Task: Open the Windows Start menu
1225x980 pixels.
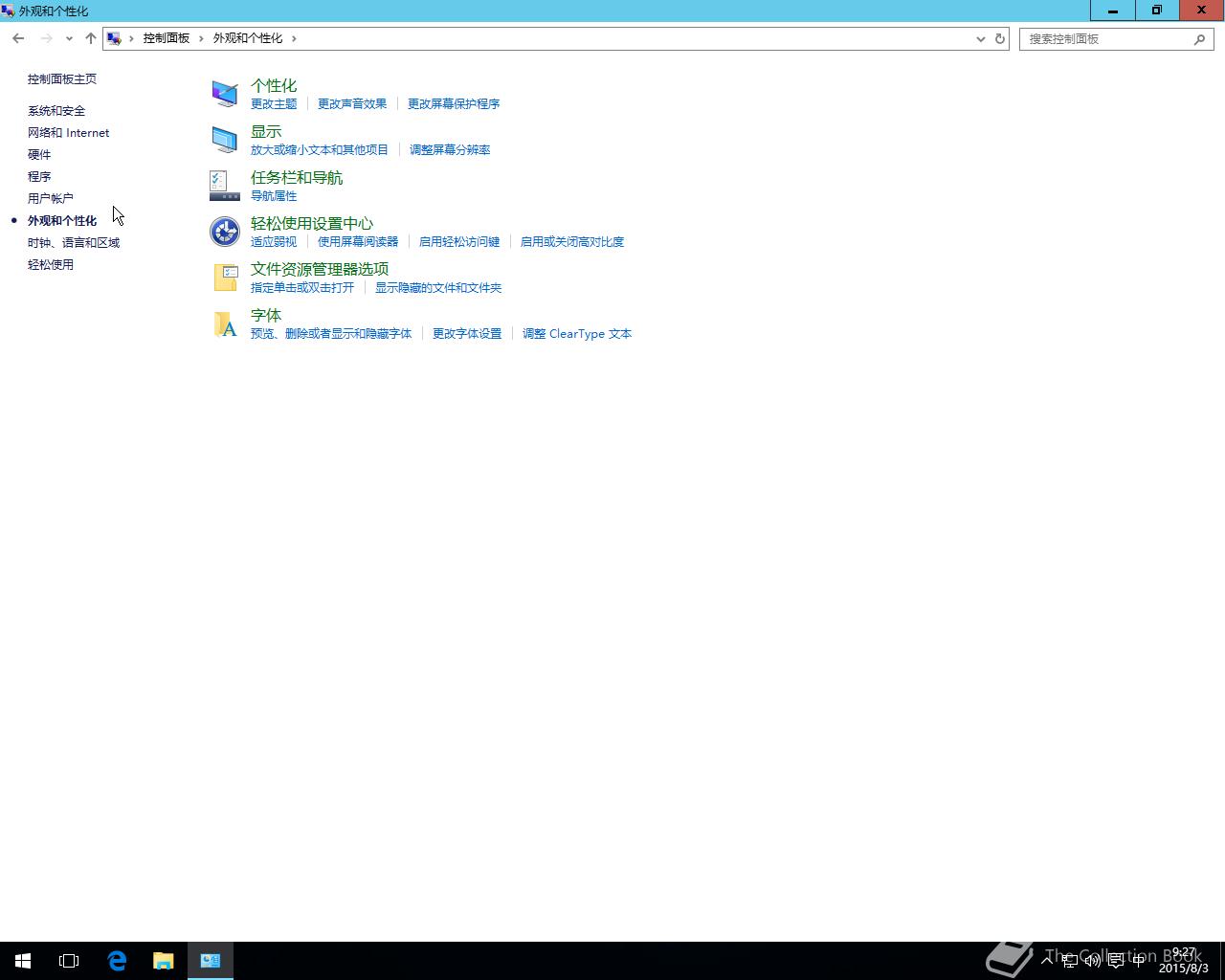Action: tap(23, 961)
